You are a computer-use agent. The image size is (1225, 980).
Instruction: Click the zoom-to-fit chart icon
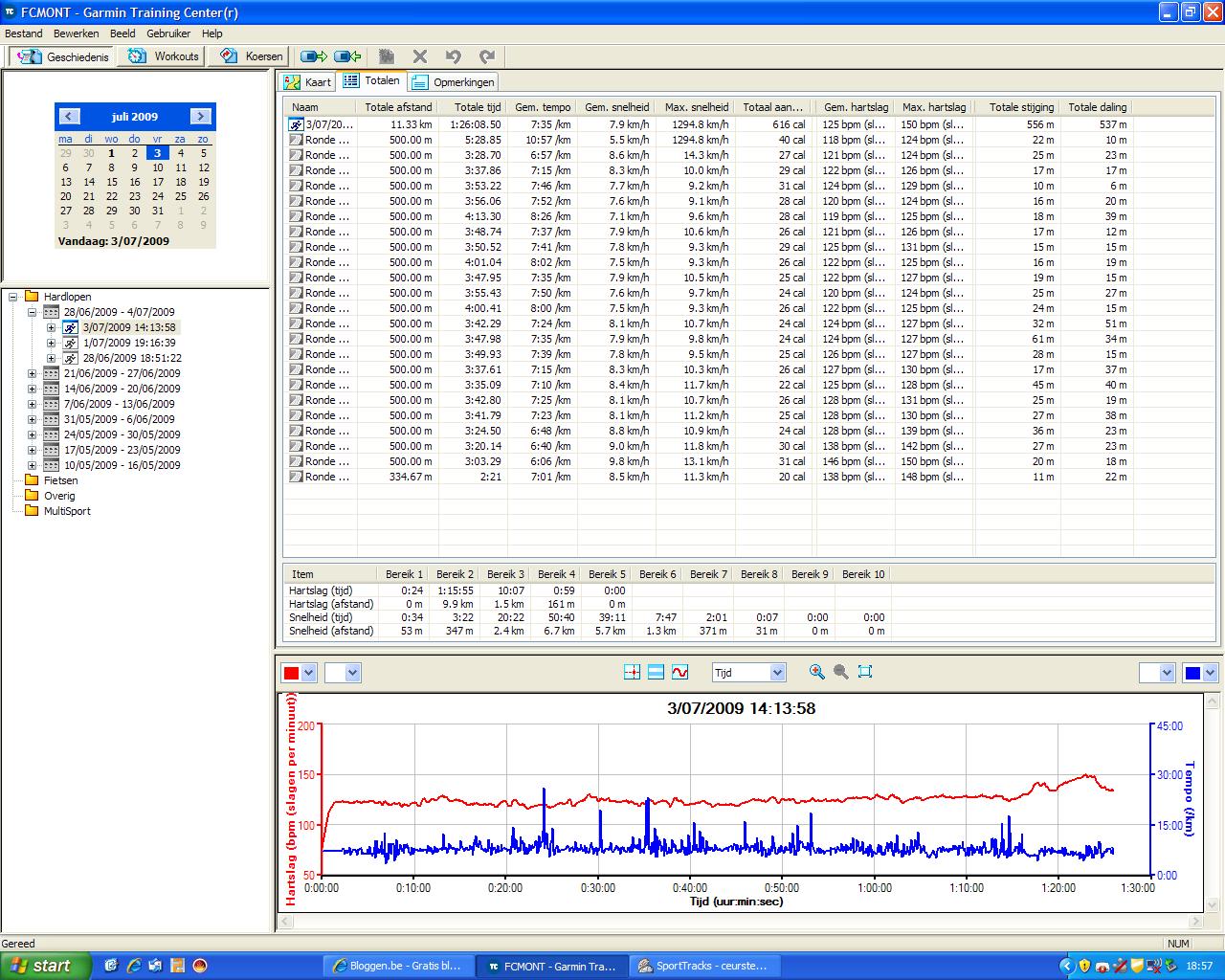point(865,672)
